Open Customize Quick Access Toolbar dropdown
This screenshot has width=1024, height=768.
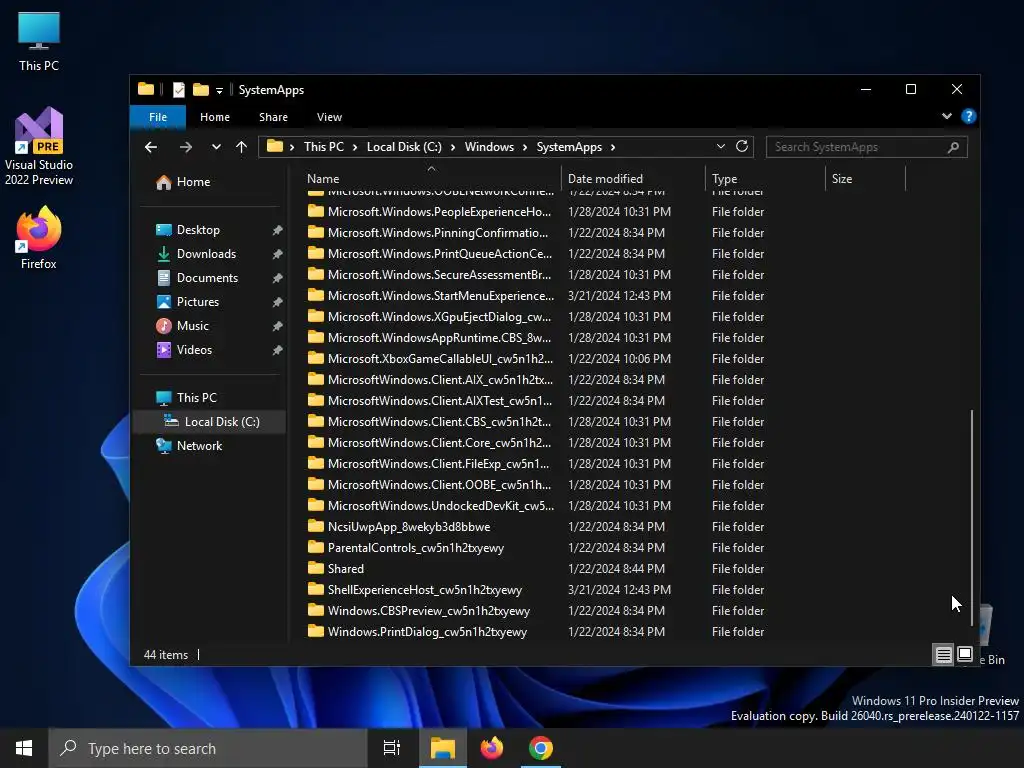tap(219, 90)
